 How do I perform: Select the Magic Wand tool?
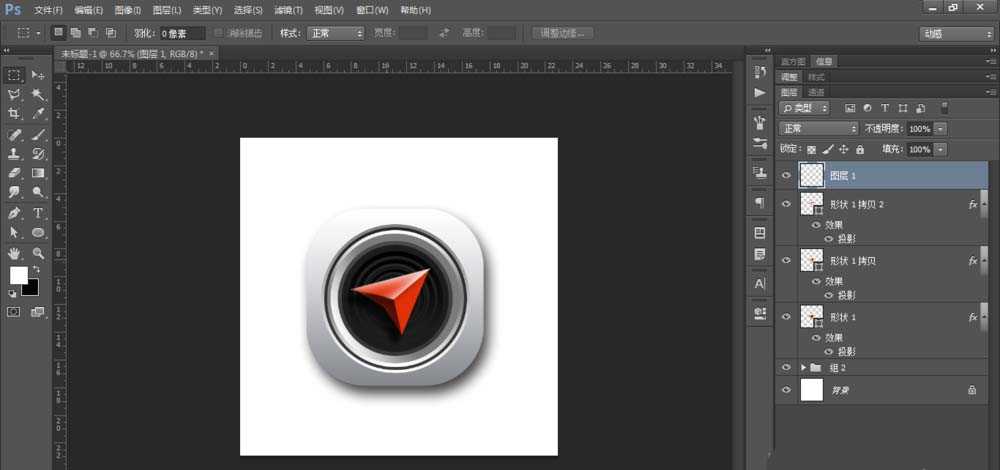pyautogui.click(x=38, y=94)
